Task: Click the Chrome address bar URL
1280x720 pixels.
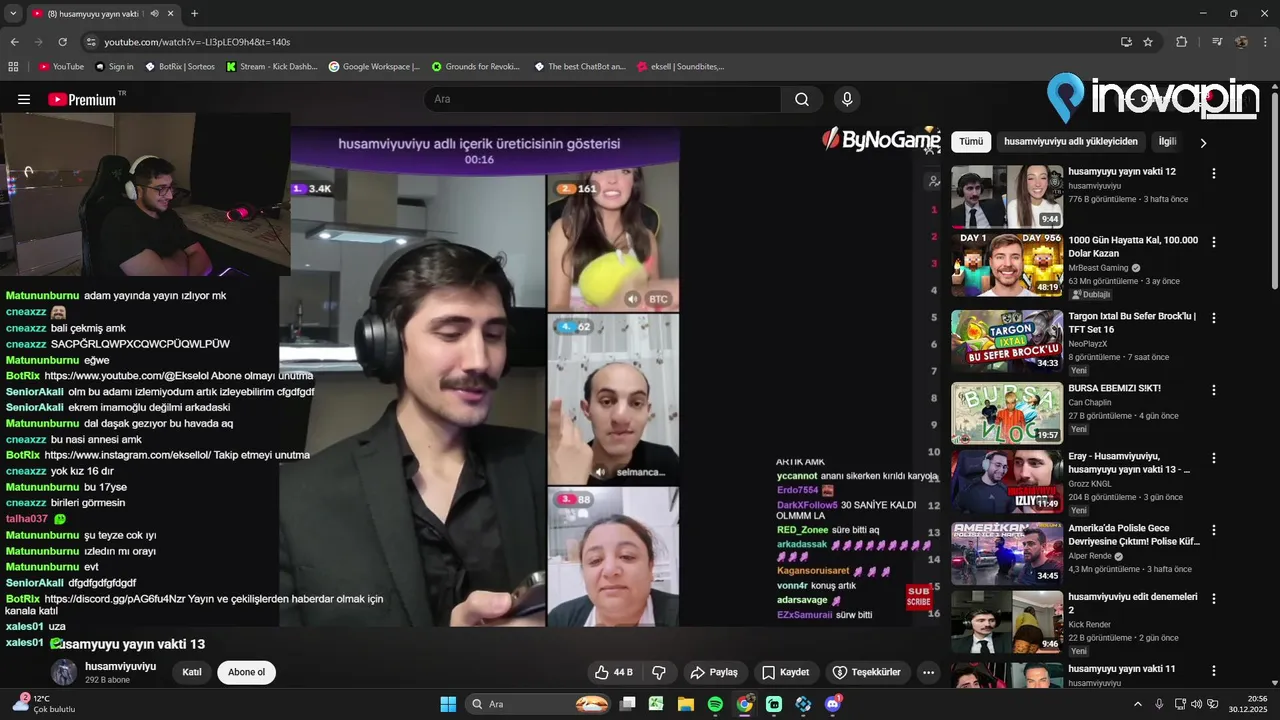Action: pyautogui.click(x=197, y=42)
